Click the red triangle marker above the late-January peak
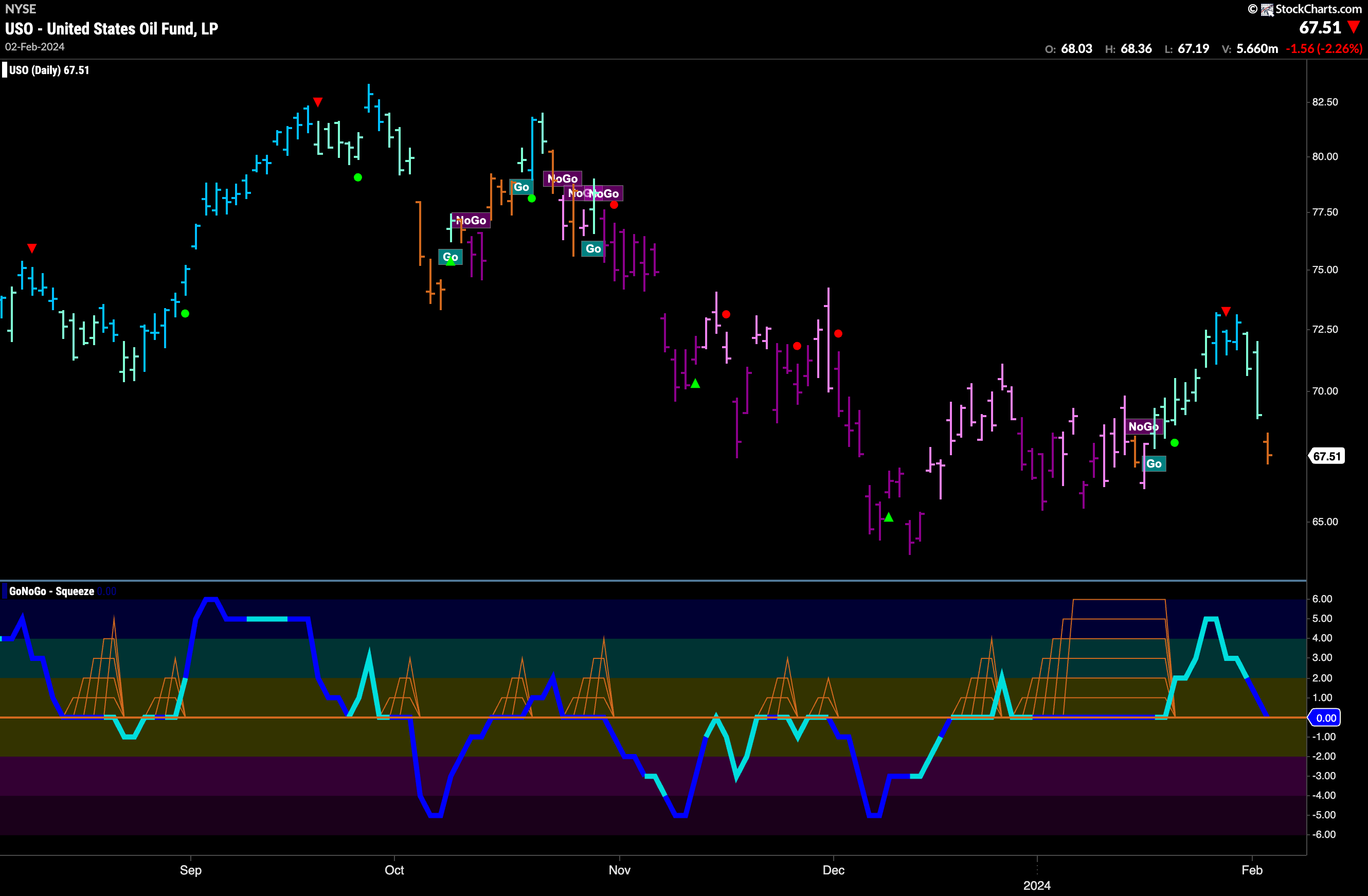Screen dimensions: 1368x896 point(1226,312)
